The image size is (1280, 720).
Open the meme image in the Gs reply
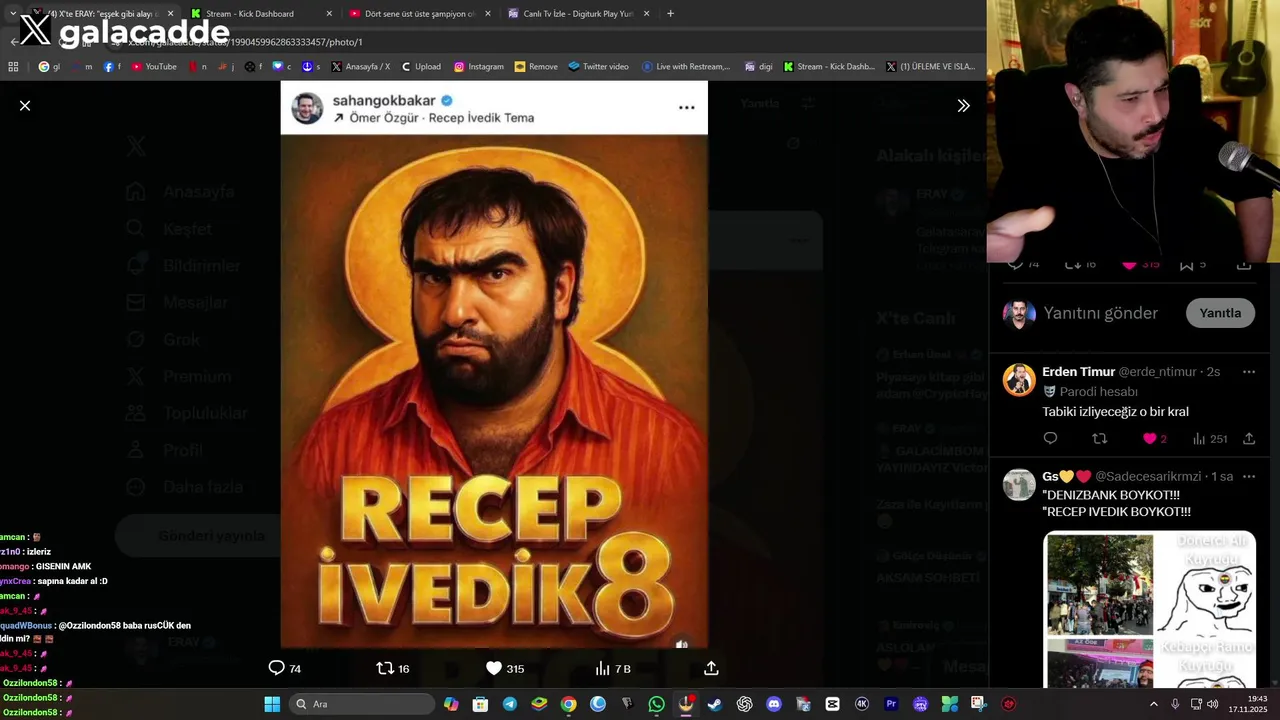pos(1149,609)
